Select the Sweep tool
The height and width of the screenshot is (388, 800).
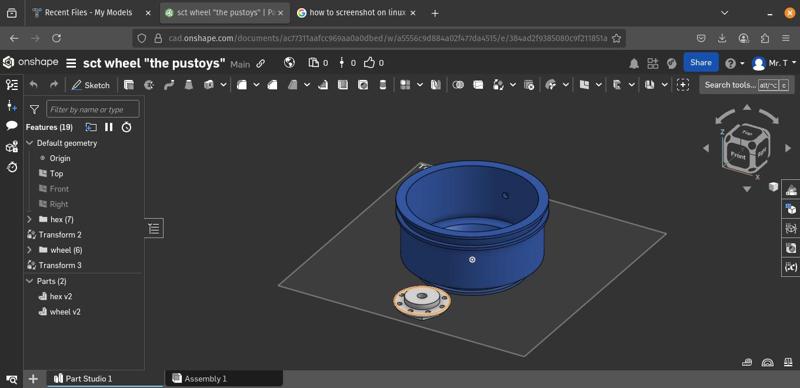tap(169, 85)
